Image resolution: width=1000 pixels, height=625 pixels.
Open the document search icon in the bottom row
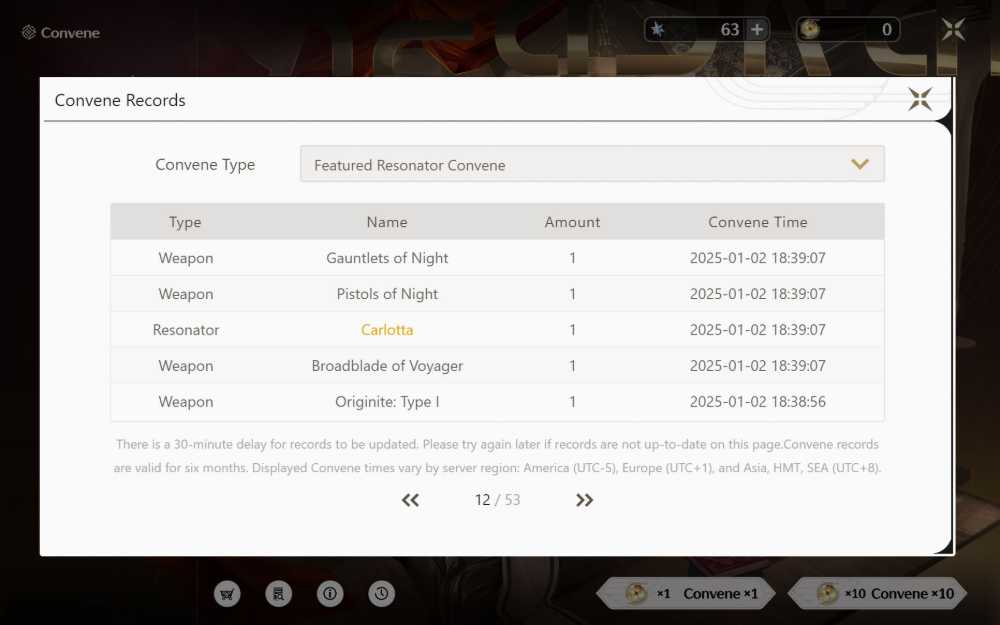279,594
